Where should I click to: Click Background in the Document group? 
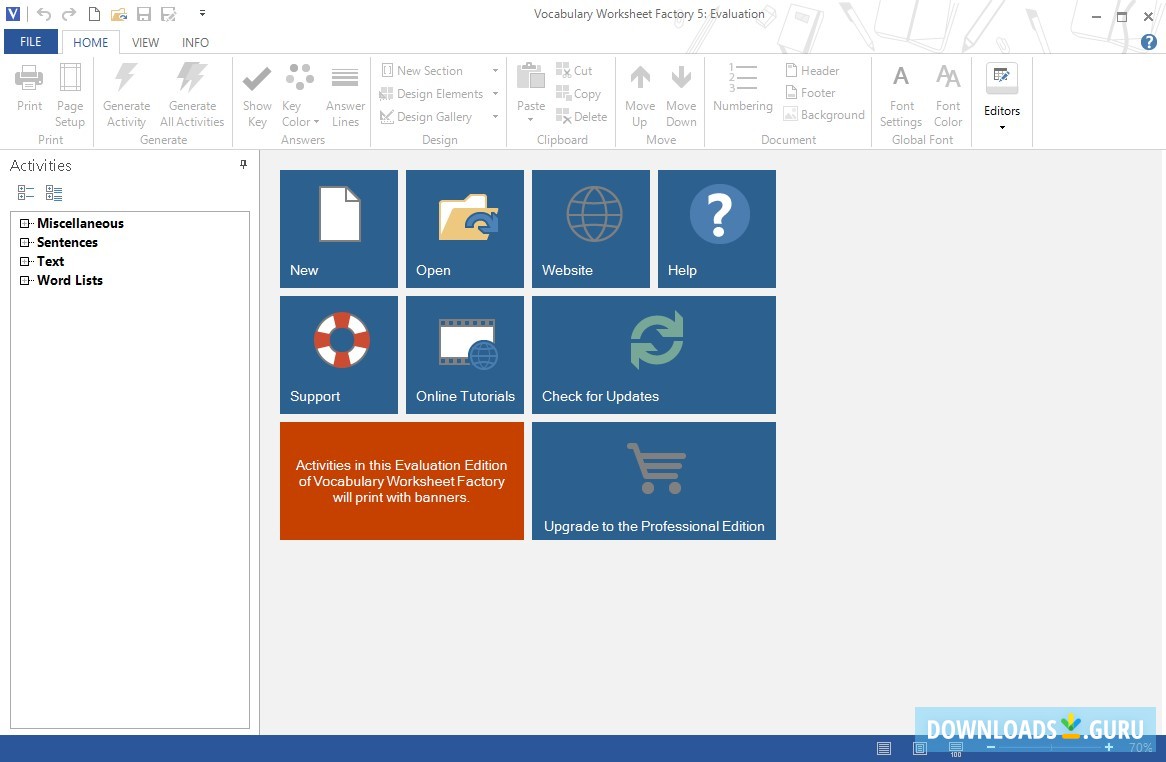pyautogui.click(x=824, y=114)
